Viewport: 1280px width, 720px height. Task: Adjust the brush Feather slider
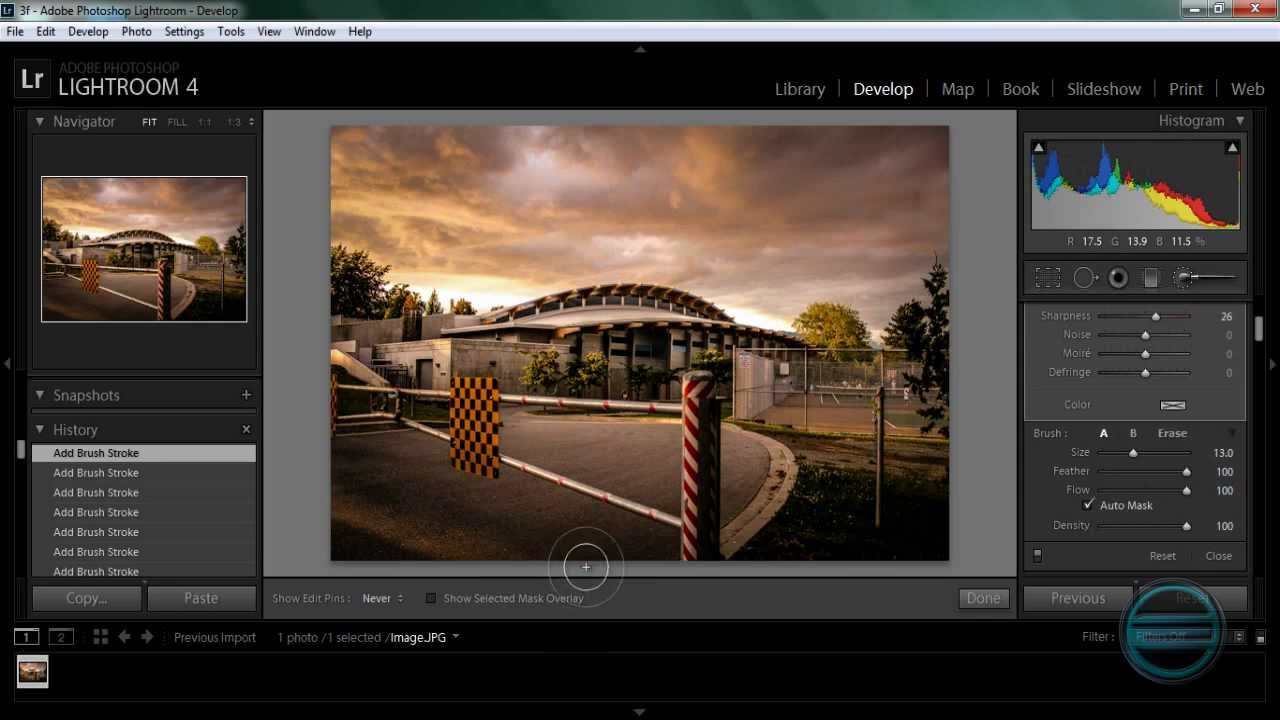click(1144, 472)
